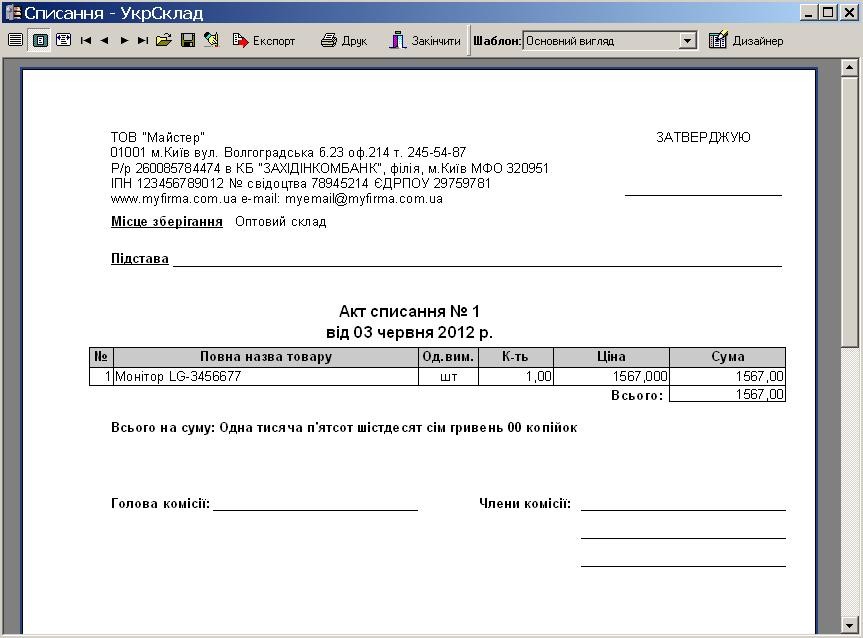Viewport: 863px width, 638px height.
Task: Click the price 1567,000 cell
Action: coord(611,377)
